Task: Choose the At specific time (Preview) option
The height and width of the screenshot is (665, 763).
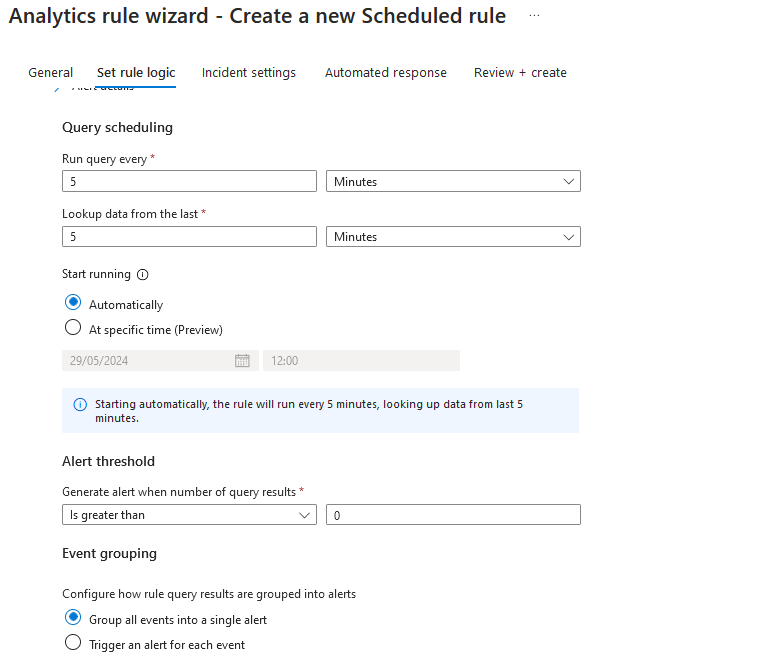Action: (73, 329)
